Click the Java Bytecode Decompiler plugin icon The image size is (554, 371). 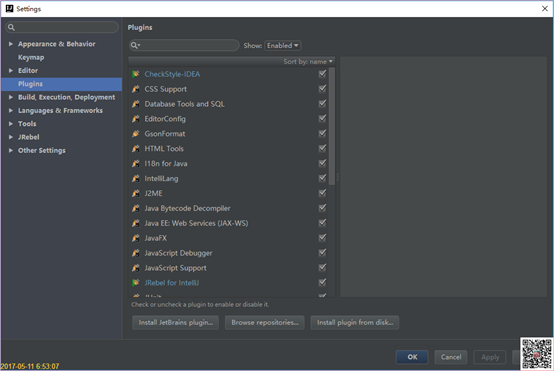point(136,208)
